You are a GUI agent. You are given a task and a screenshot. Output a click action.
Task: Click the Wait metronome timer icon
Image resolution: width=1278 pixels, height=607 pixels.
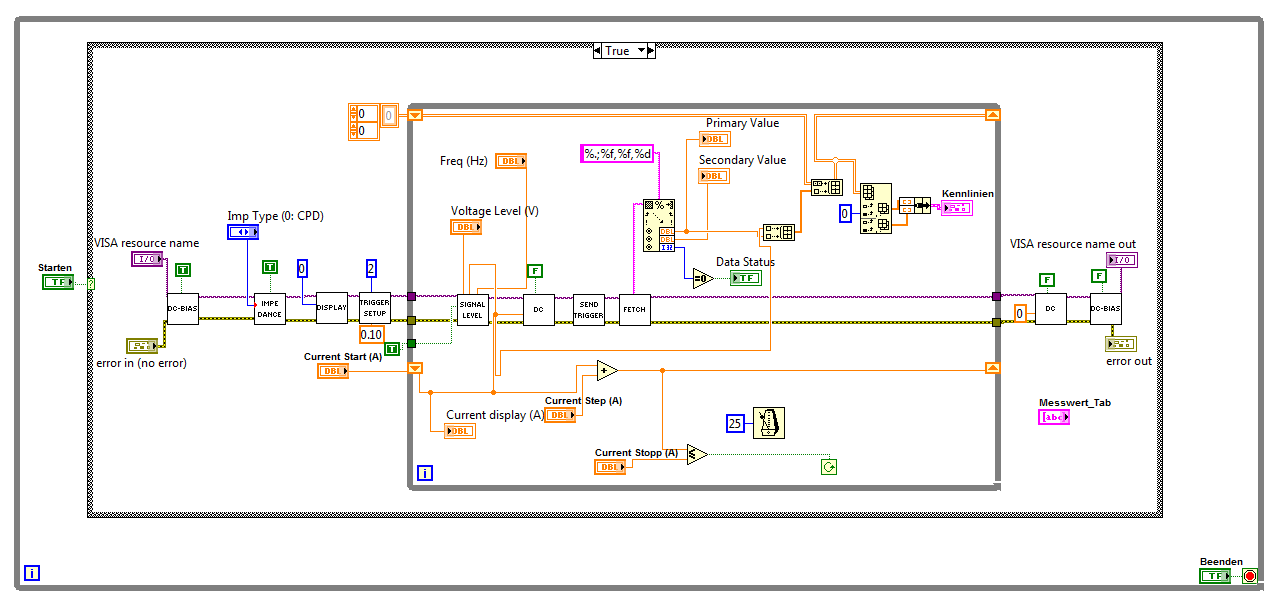769,423
